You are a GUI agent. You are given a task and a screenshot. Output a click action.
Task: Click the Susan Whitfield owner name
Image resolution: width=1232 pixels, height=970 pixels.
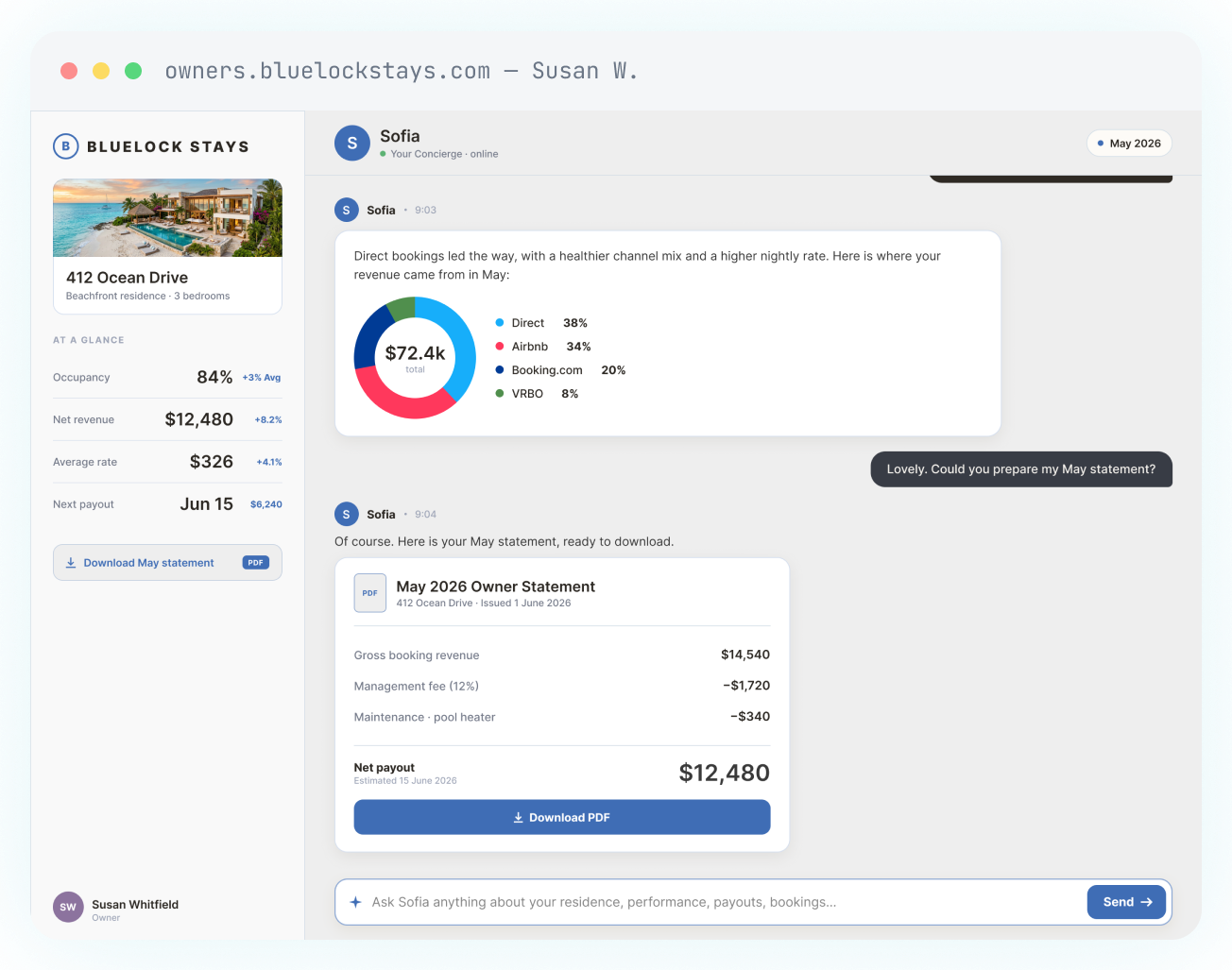pos(135,905)
